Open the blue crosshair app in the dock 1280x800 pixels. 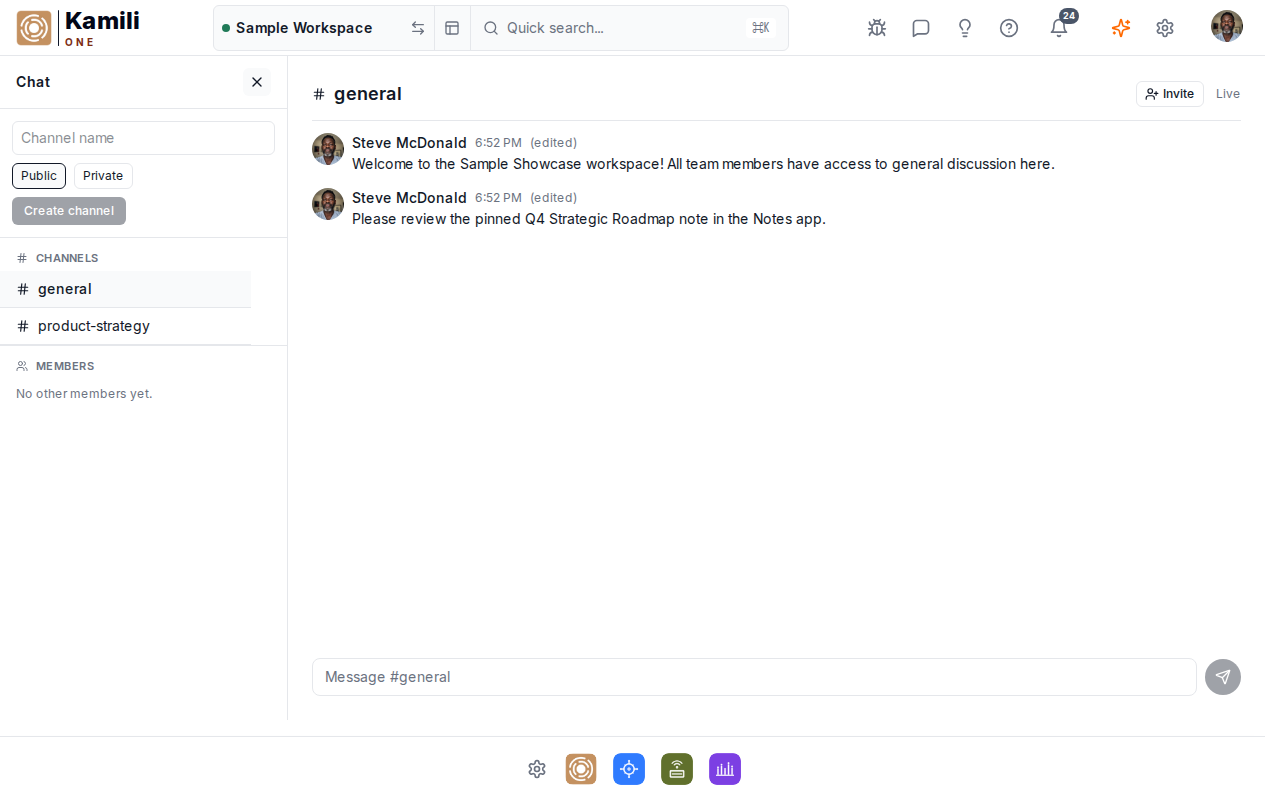point(629,769)
